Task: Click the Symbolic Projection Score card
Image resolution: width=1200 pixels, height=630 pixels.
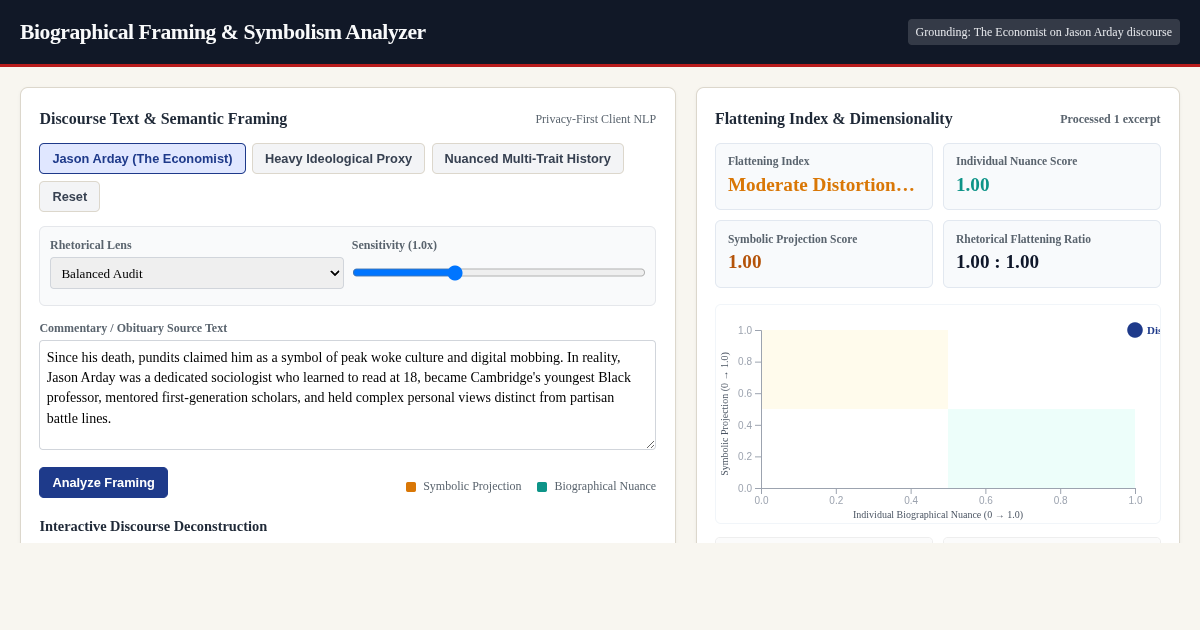Action: click(824, 254)
